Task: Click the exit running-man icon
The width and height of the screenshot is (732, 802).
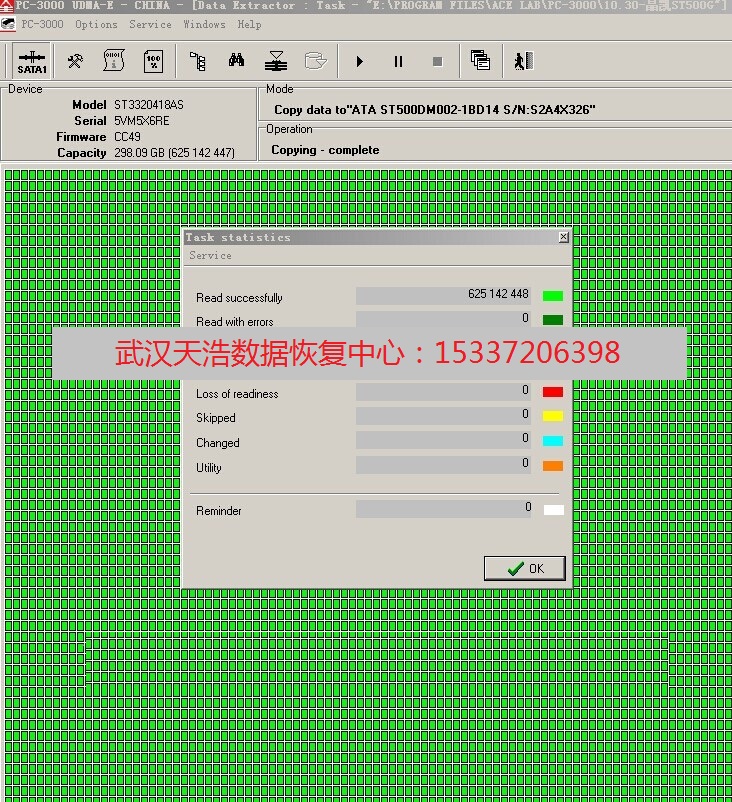Action: pyautogui.click(x=522, y=62)
